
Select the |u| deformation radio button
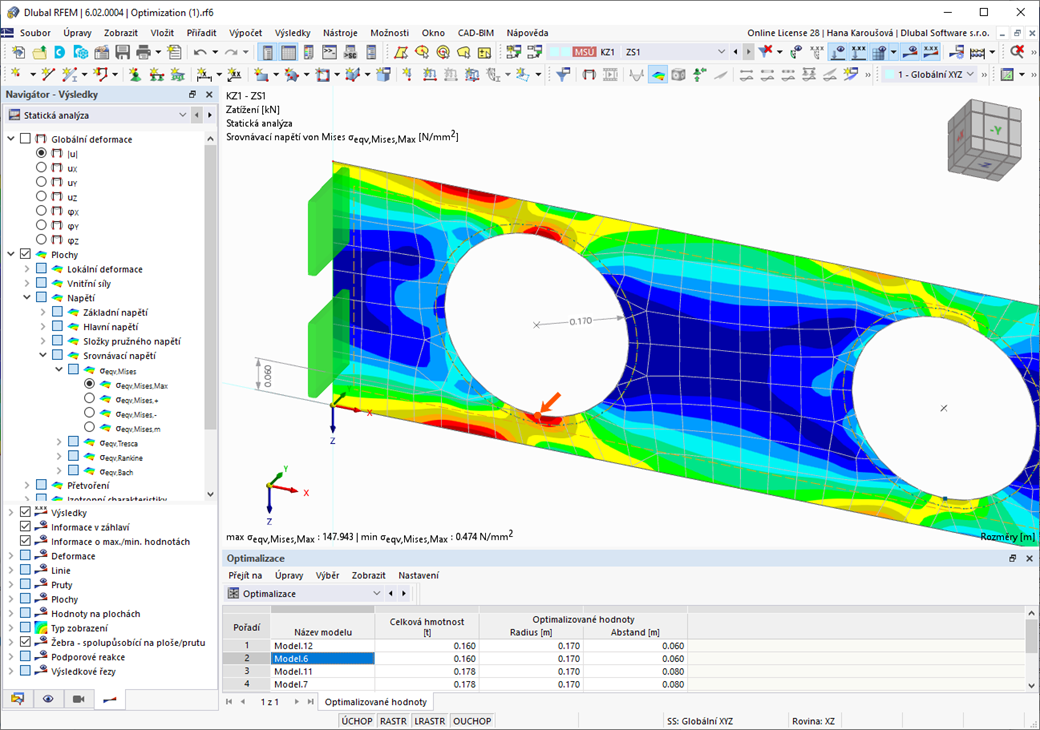click(x=41, y=153)
